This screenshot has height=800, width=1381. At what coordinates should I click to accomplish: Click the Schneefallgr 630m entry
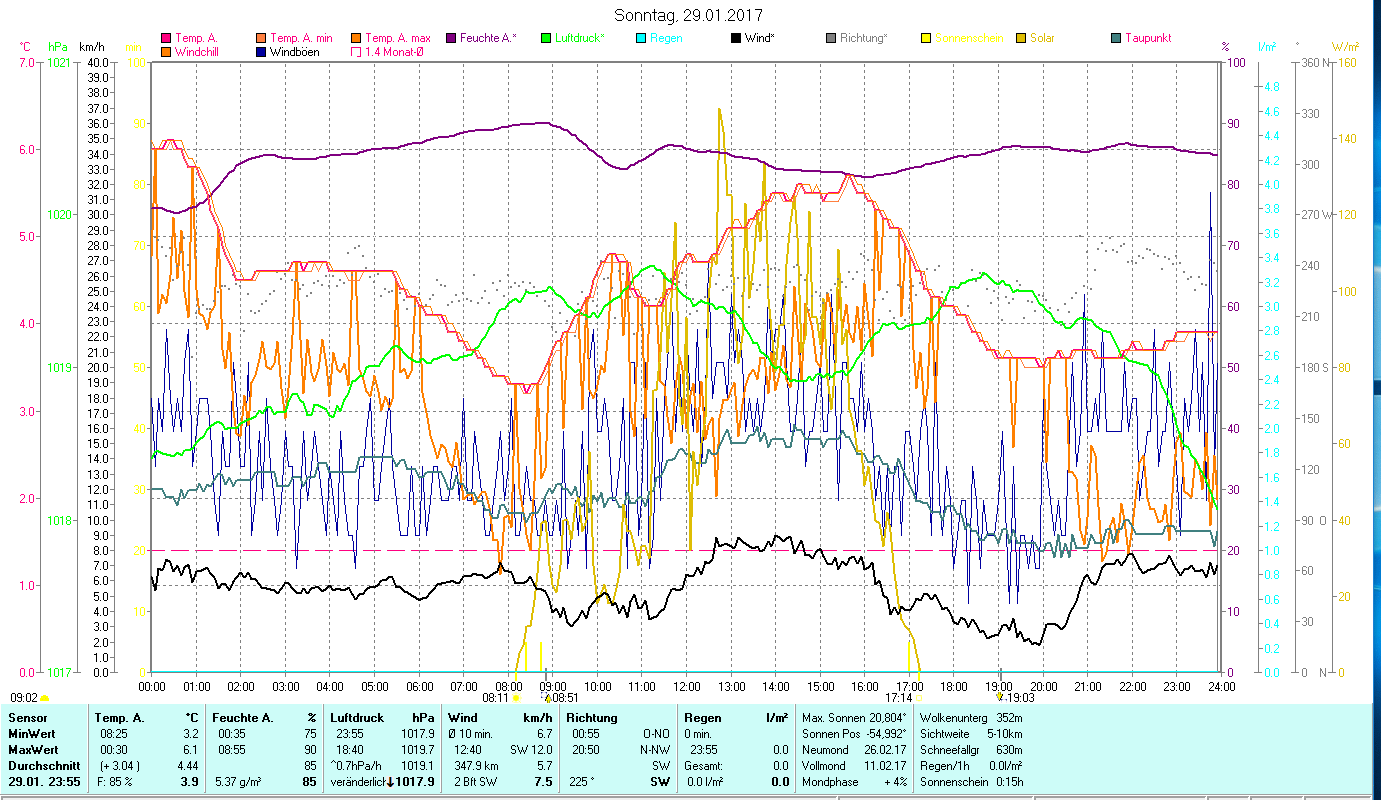970,749
